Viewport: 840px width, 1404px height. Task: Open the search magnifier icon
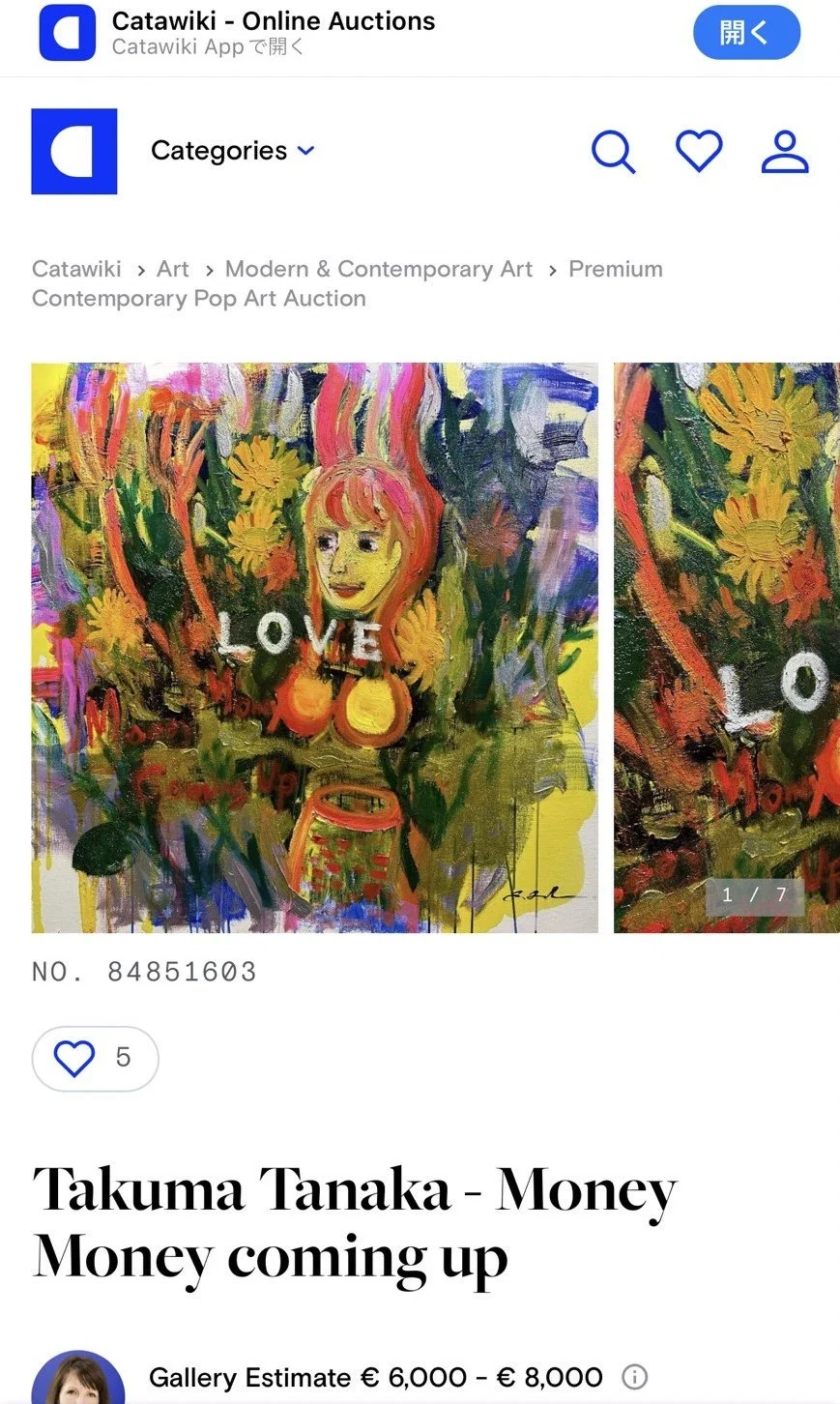(x=614, y=152)
